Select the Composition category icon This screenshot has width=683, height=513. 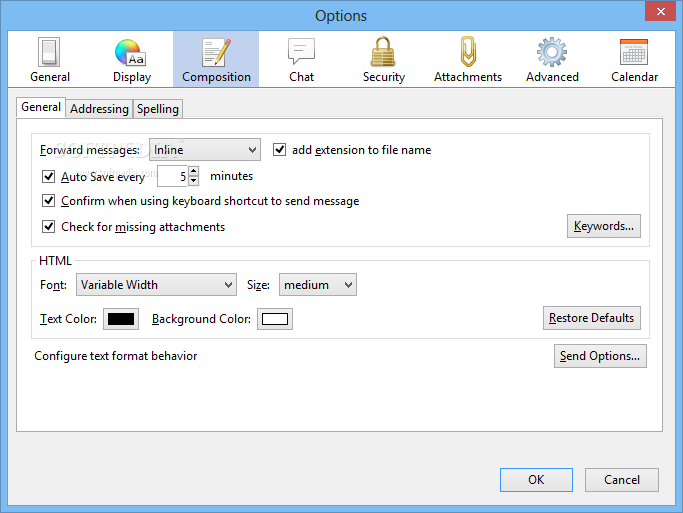pos(216,60)
